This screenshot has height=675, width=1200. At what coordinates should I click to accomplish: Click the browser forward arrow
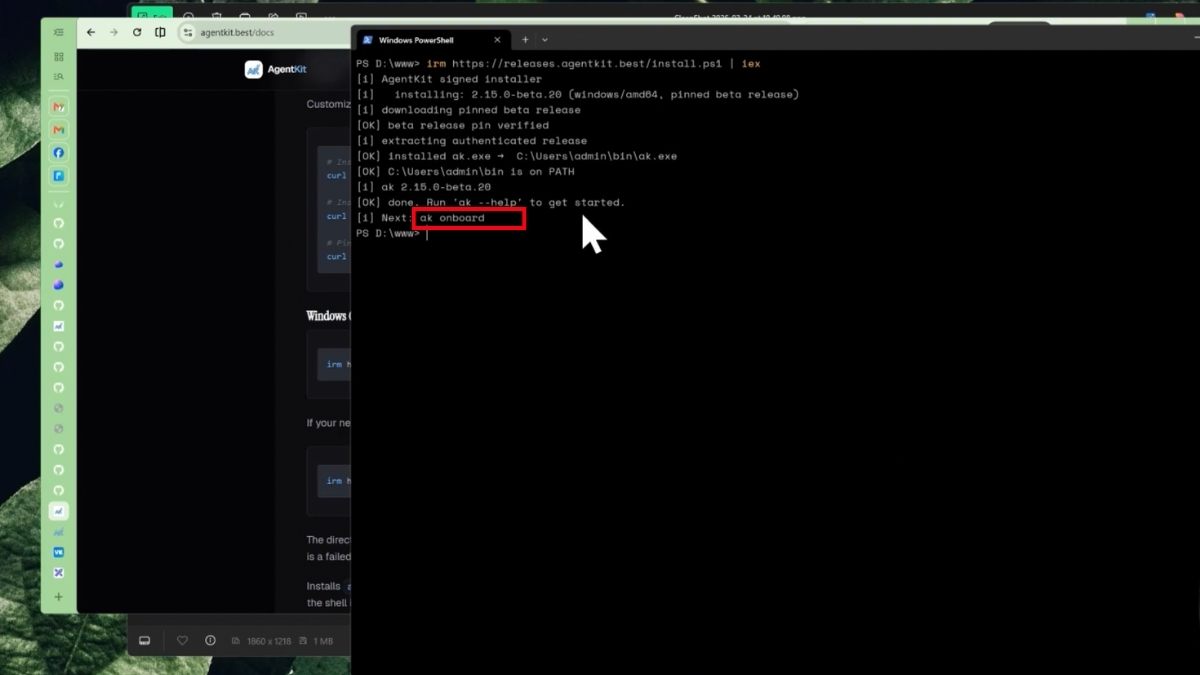coord(113,32)
